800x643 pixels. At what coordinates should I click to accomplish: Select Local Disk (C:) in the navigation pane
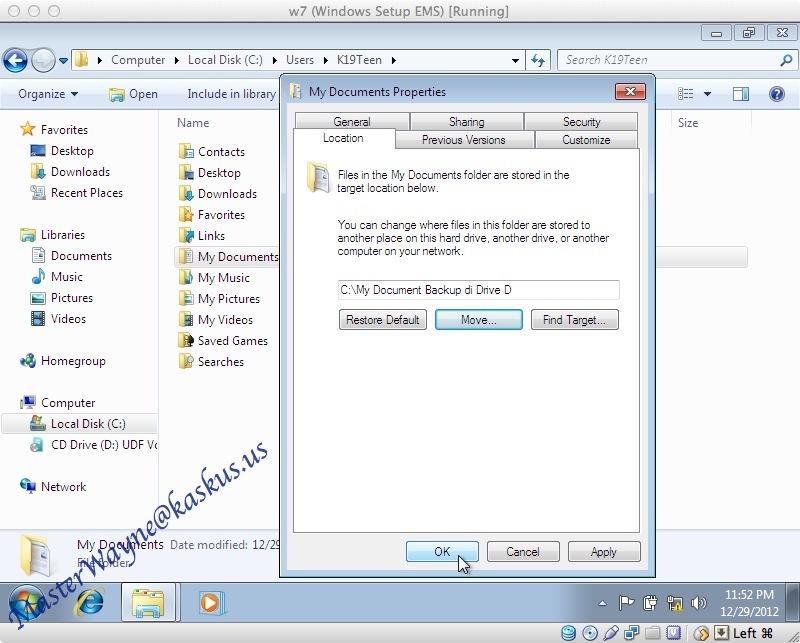click(88, 424)
